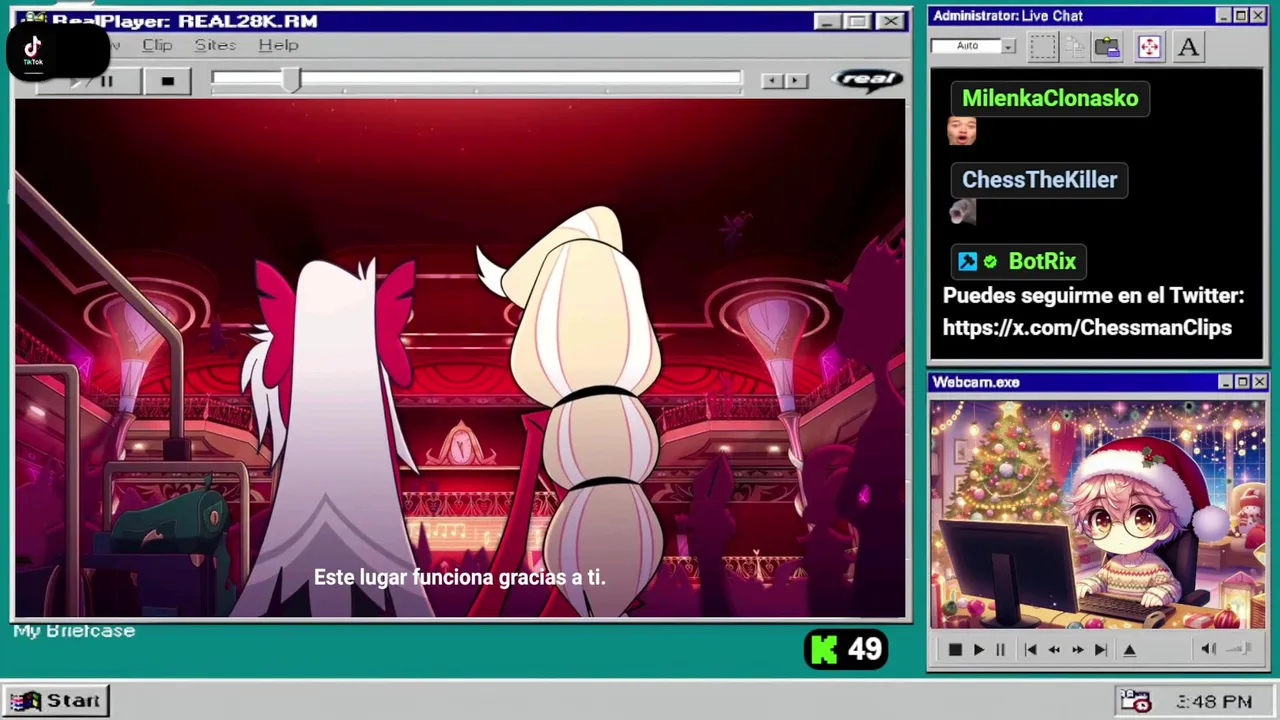Open the Auto dropdown in Live Chat
The image size is (1280, 720).
click(1009, 46)
